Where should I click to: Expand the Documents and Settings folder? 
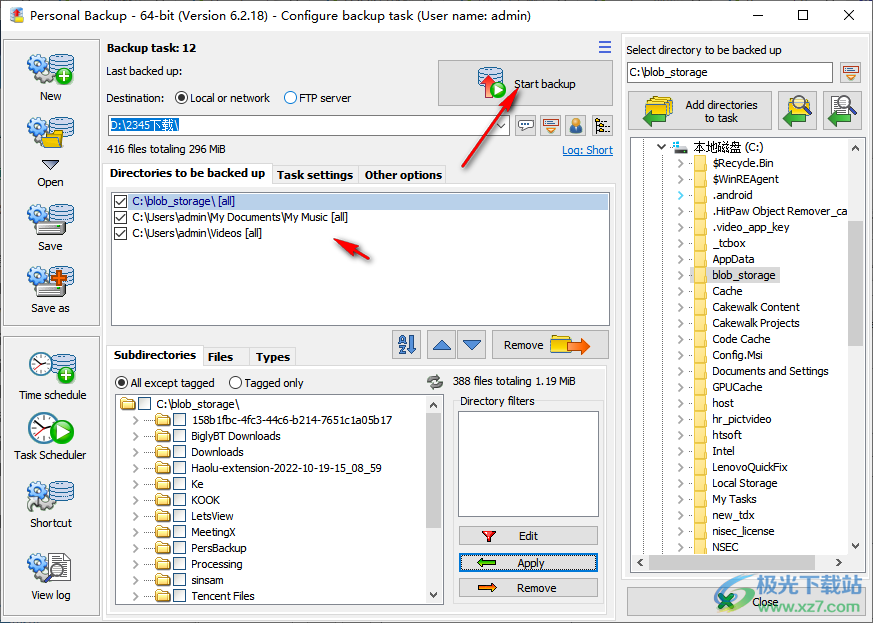680,371
